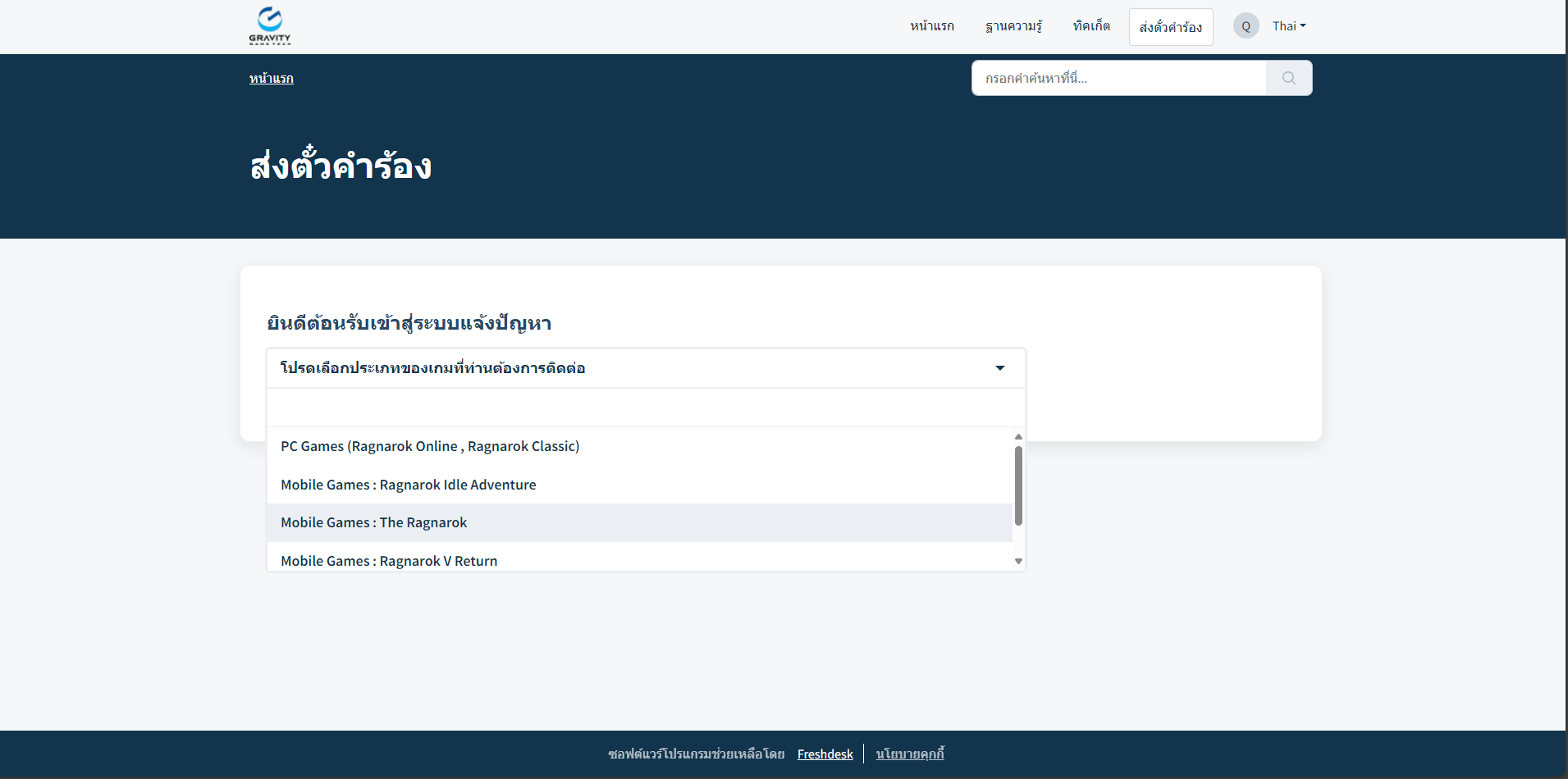1568x779 pixels.
Task: Open หน้าแรก in the top navigation
Action: (932, 26)
